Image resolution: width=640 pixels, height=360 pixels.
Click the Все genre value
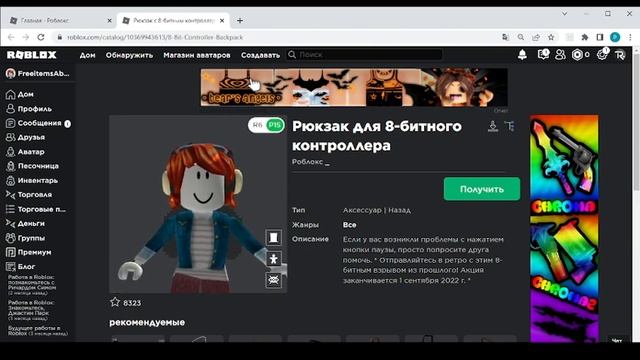(x=349, y=224)
